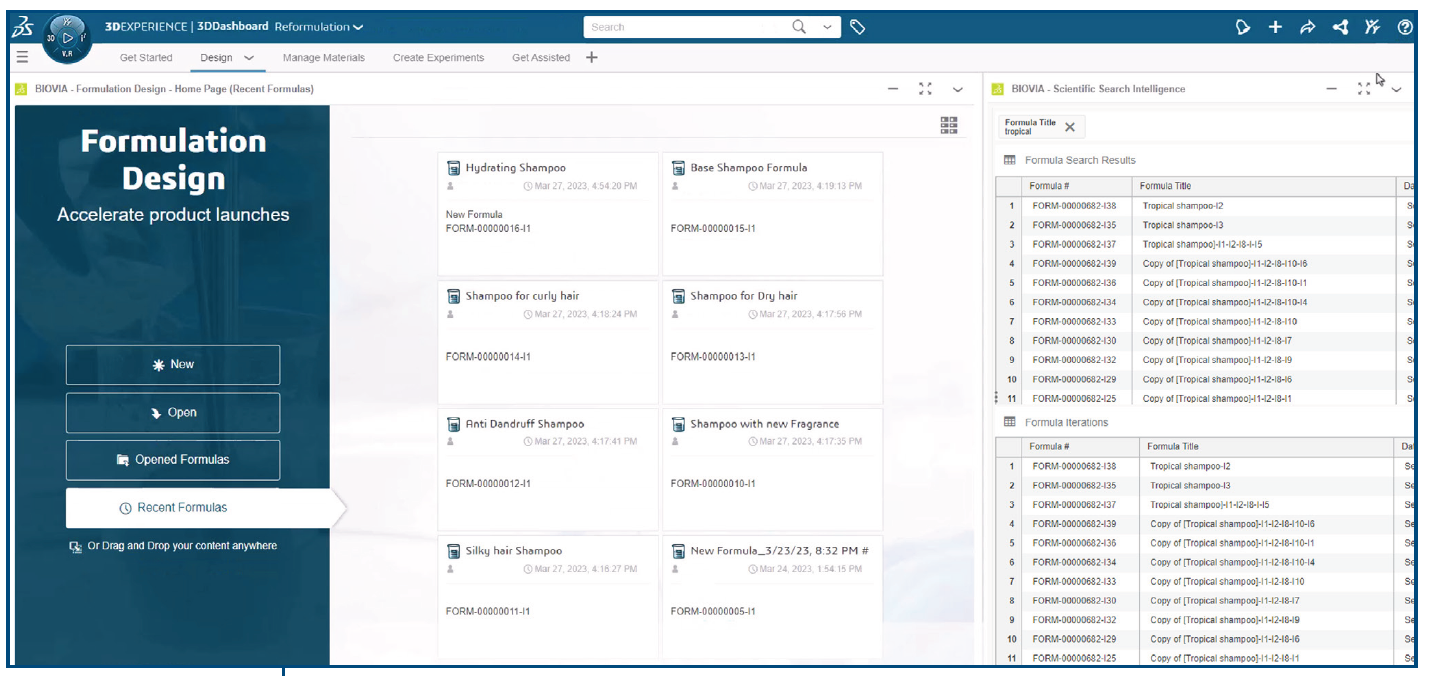Click the tag icon beside search bar
Screen dimensions: 1431x676
tap(858, 27)
